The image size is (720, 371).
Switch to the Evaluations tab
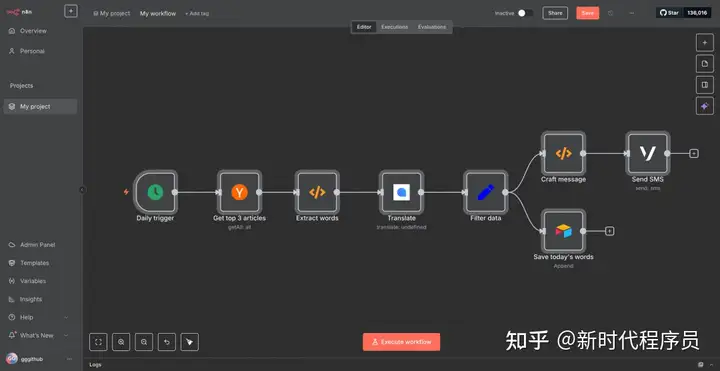point(432,27)
